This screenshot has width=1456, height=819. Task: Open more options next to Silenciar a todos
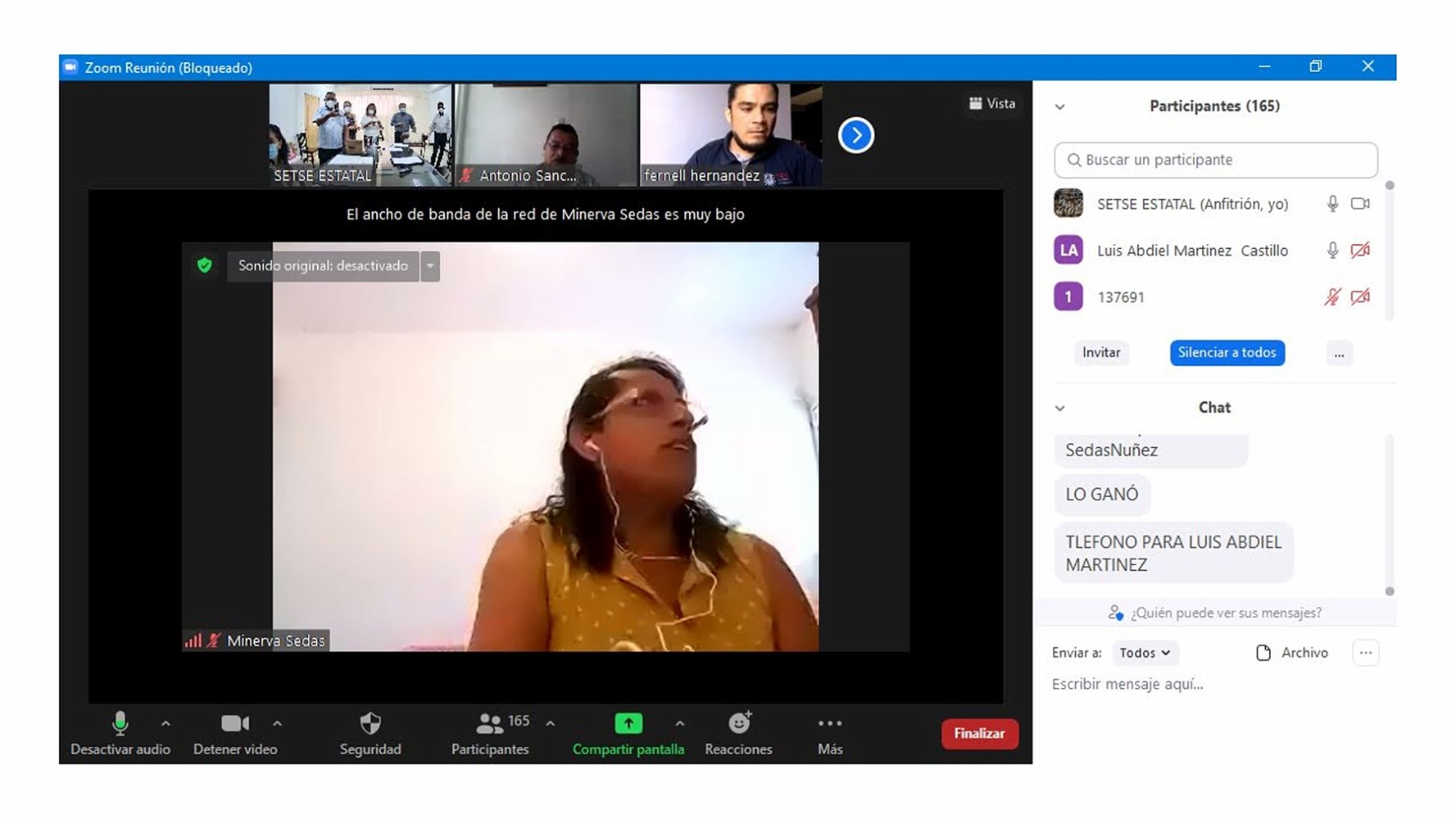[x=1339, y=353]
